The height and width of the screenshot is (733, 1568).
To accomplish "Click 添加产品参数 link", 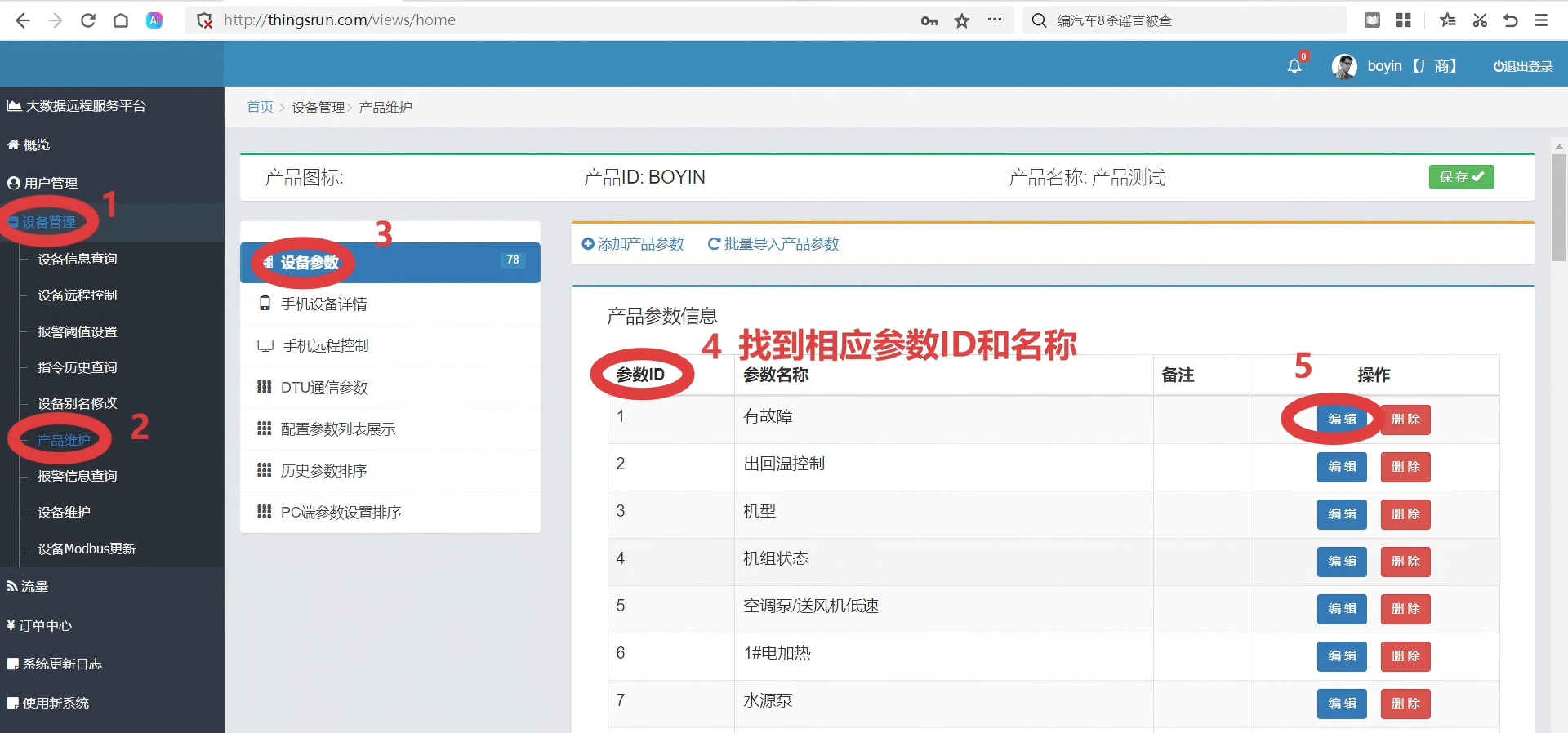I will pos(633,244).
